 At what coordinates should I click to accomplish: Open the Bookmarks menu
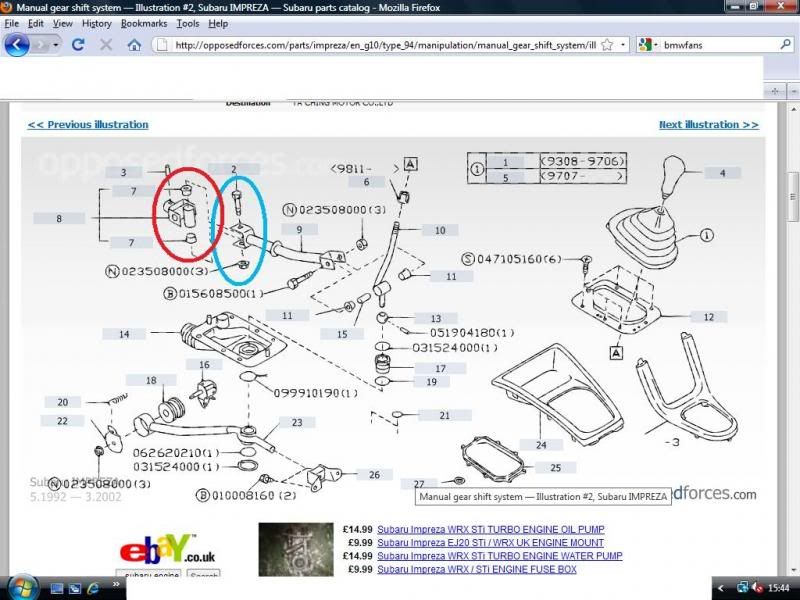tap(144, 23)
